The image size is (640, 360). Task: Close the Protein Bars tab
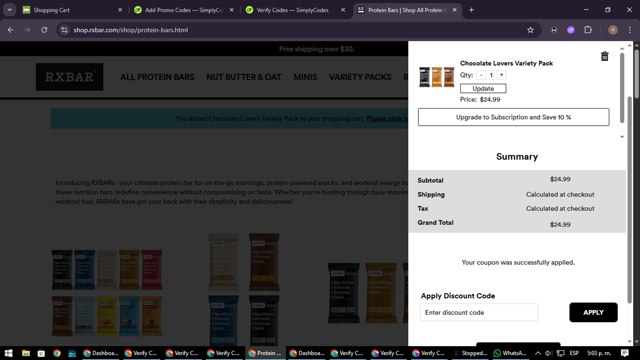pos(455,10)
